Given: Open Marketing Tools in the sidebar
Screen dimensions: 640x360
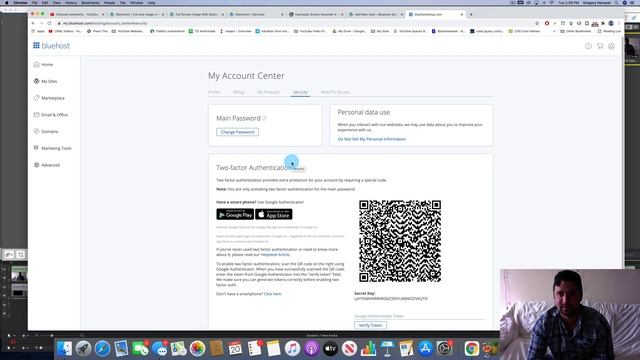Looking at the screenshot, I should coord(53,148).
